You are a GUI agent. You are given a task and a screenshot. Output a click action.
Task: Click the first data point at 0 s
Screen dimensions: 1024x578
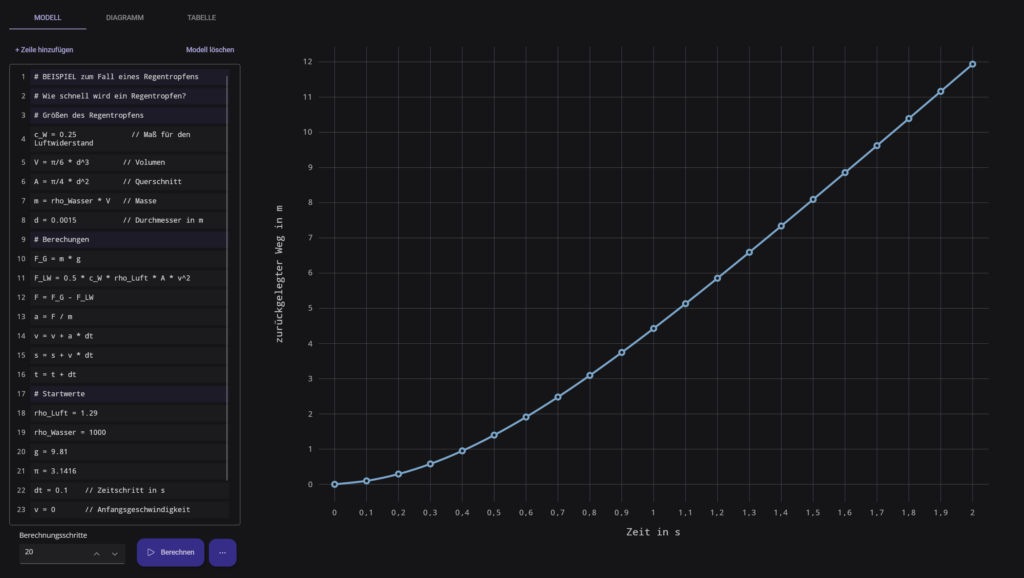334,484
